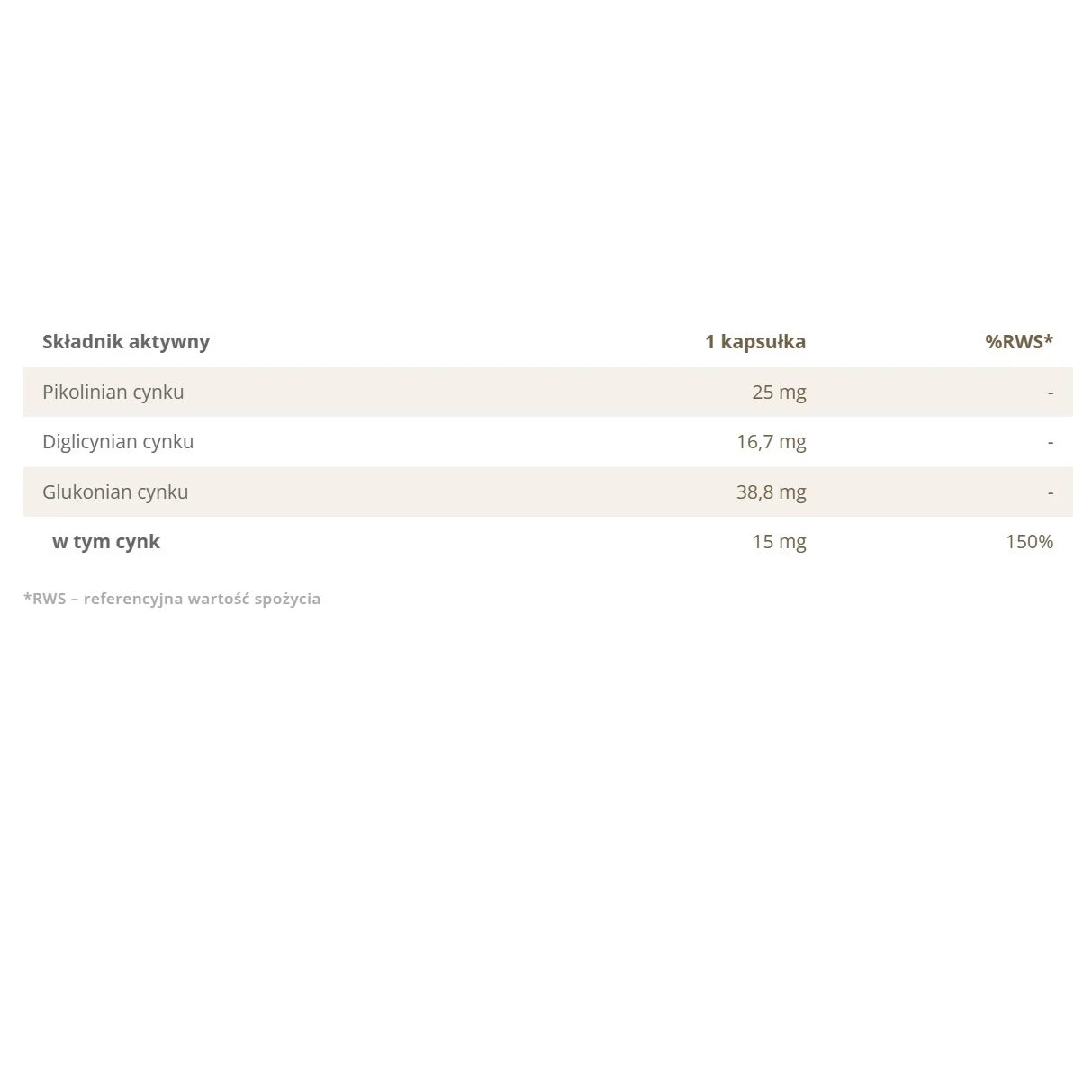Select the 'Pikolinian cynku' row label

tap(113, 393)
